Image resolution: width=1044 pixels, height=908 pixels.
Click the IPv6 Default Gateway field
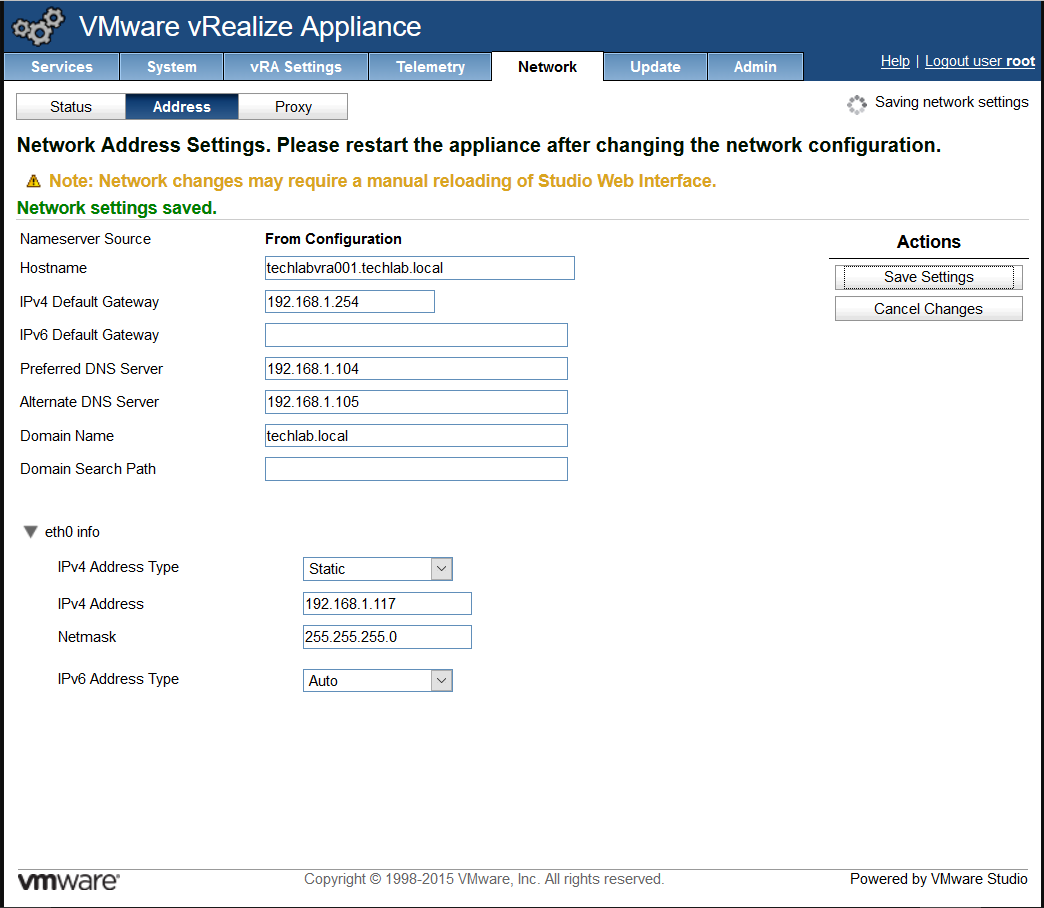416,335
